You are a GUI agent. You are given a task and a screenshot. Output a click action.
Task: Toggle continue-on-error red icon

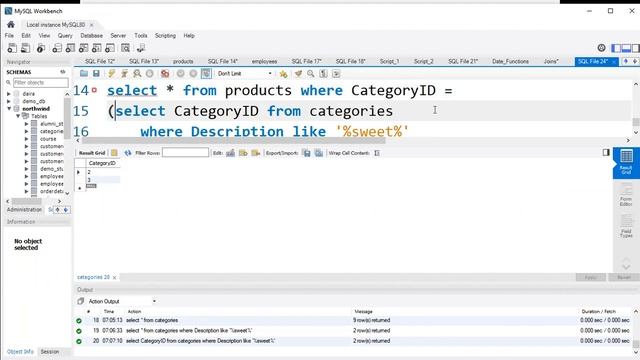tap(165, 73)
